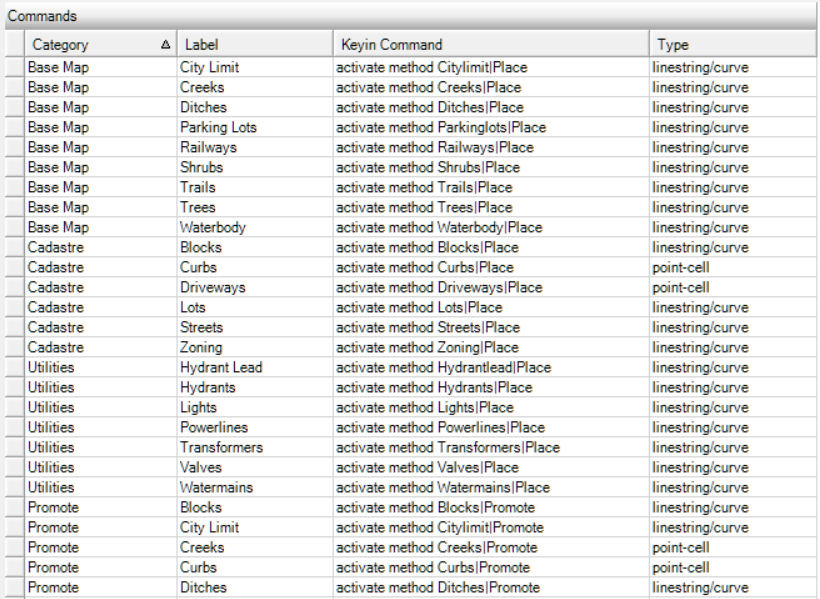Click 'activate method Curbs|Promote' cell
The image size is (820, 599).
(x=491, y=567)
